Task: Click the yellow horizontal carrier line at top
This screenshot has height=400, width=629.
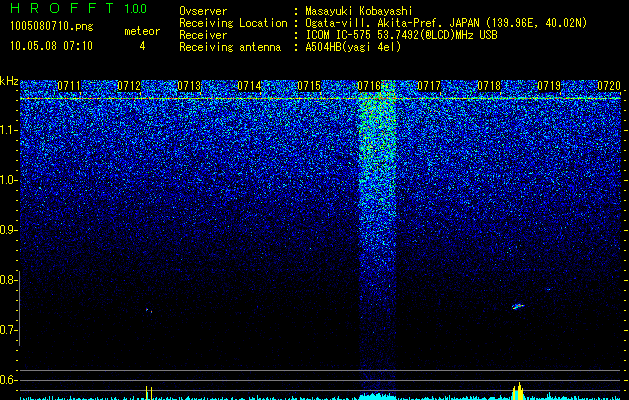Action: tap(320, 98)
